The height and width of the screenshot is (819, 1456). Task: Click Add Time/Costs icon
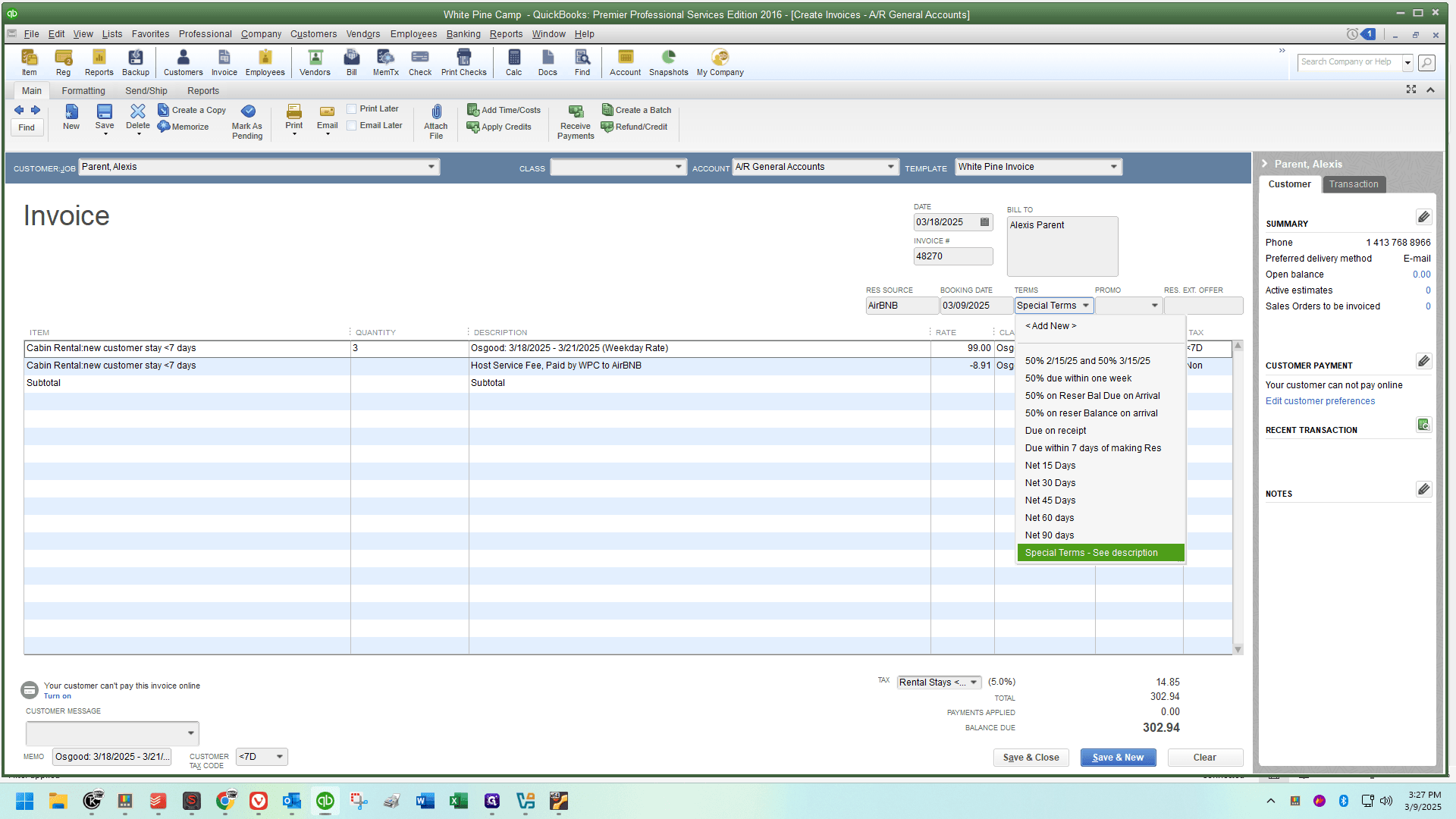[504, 110]
